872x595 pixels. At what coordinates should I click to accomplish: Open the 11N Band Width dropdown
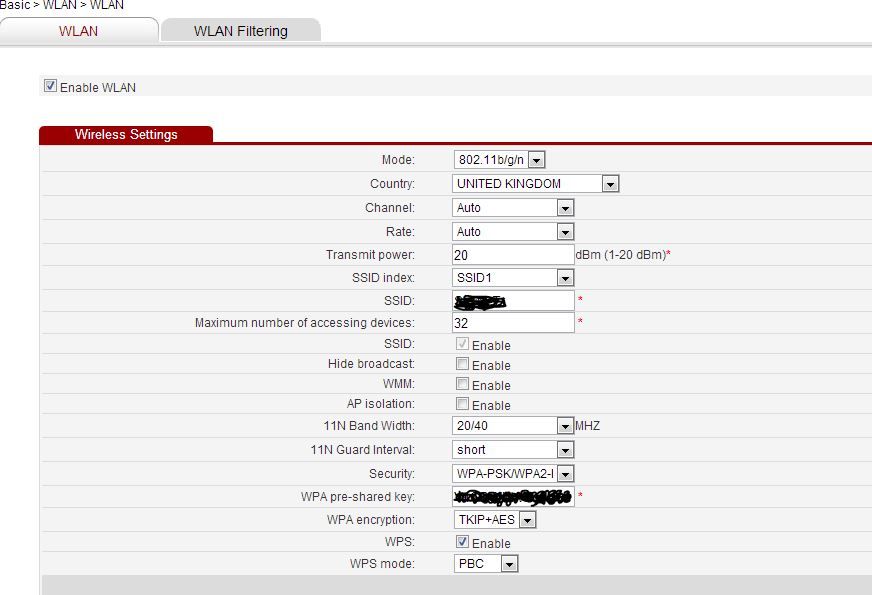pos(513,425)
